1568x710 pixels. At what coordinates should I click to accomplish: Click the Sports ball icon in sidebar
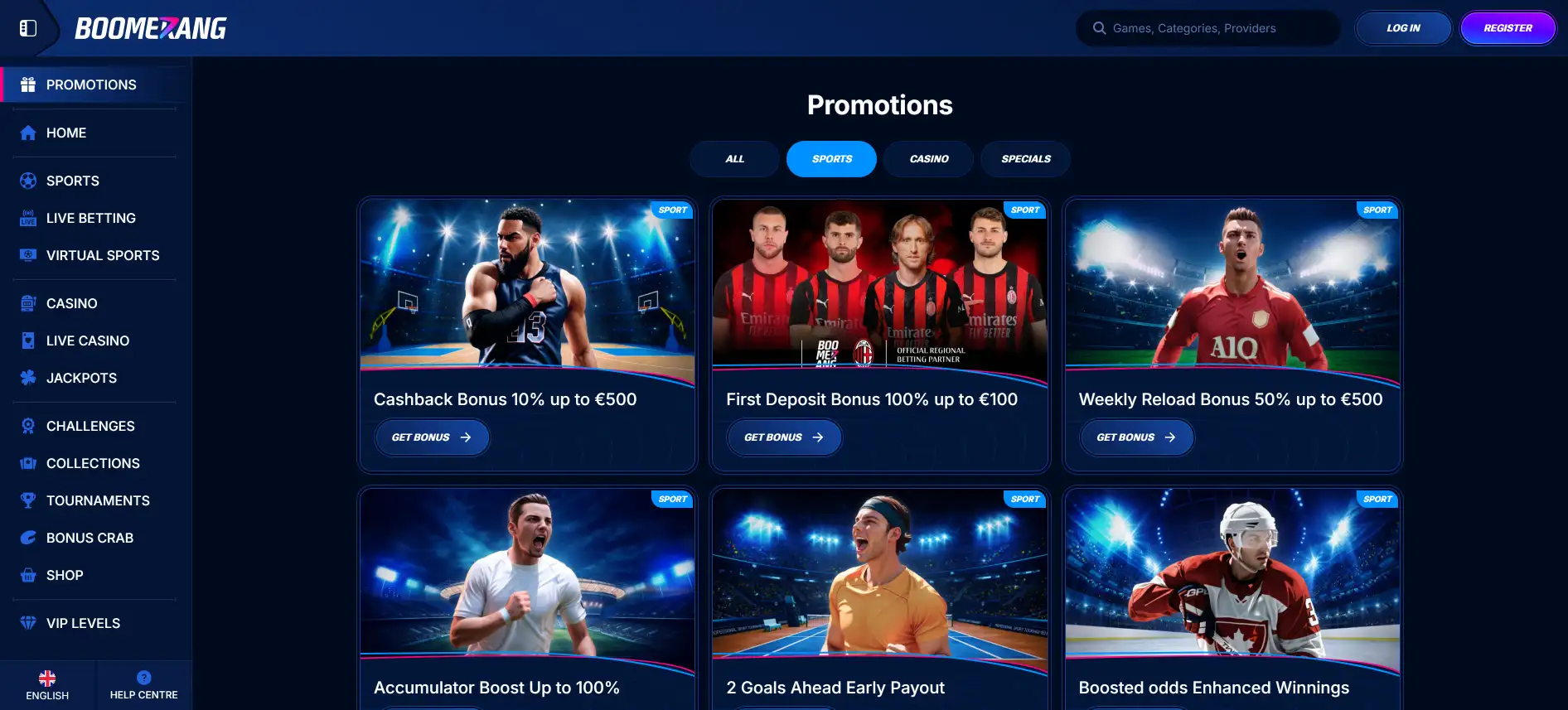pyautogui.click(x=28, y=181)
